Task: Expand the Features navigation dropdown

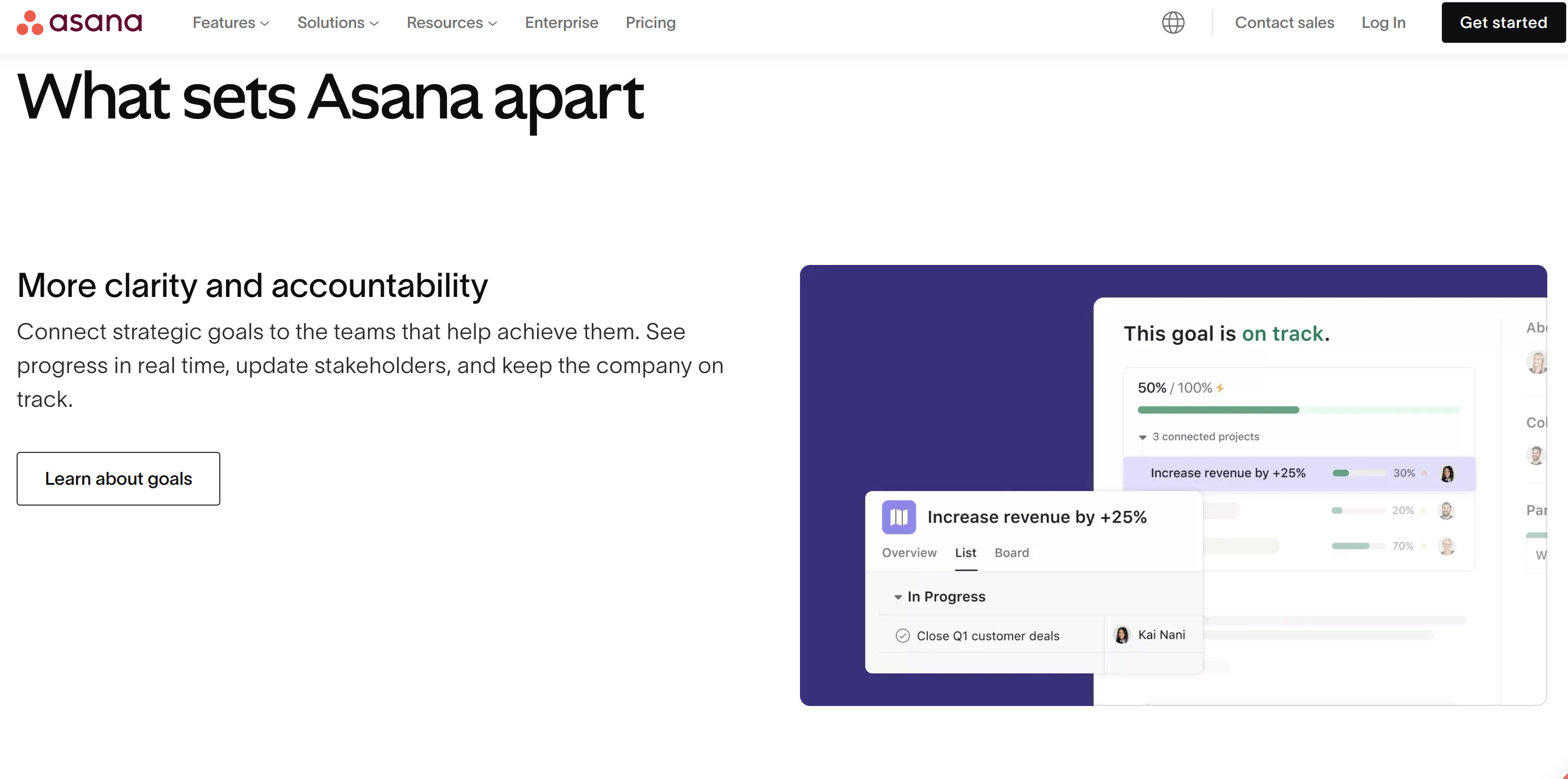Action: coord(231,23)
